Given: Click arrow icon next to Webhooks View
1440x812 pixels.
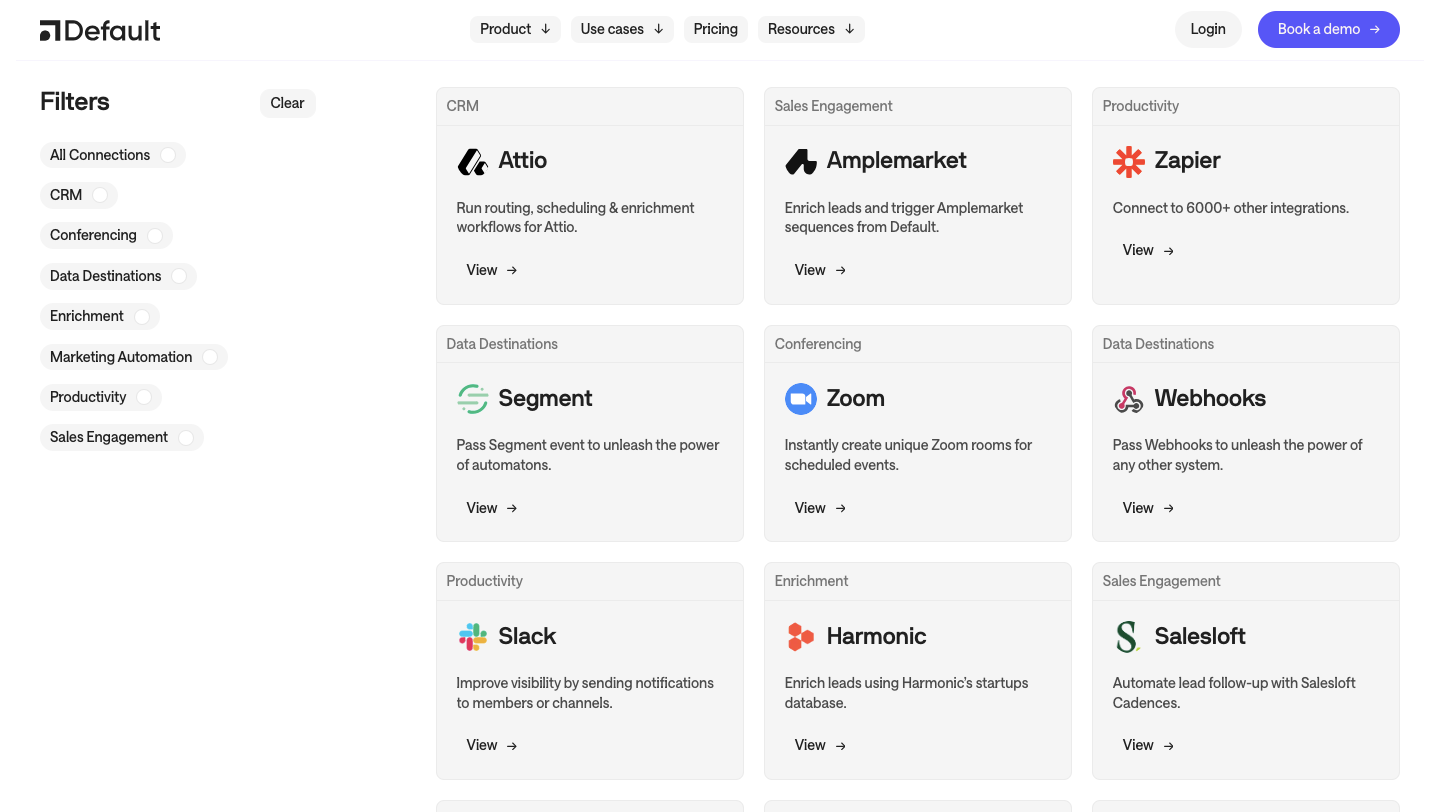Looking at the screenshot, I should pos(1168,508).
